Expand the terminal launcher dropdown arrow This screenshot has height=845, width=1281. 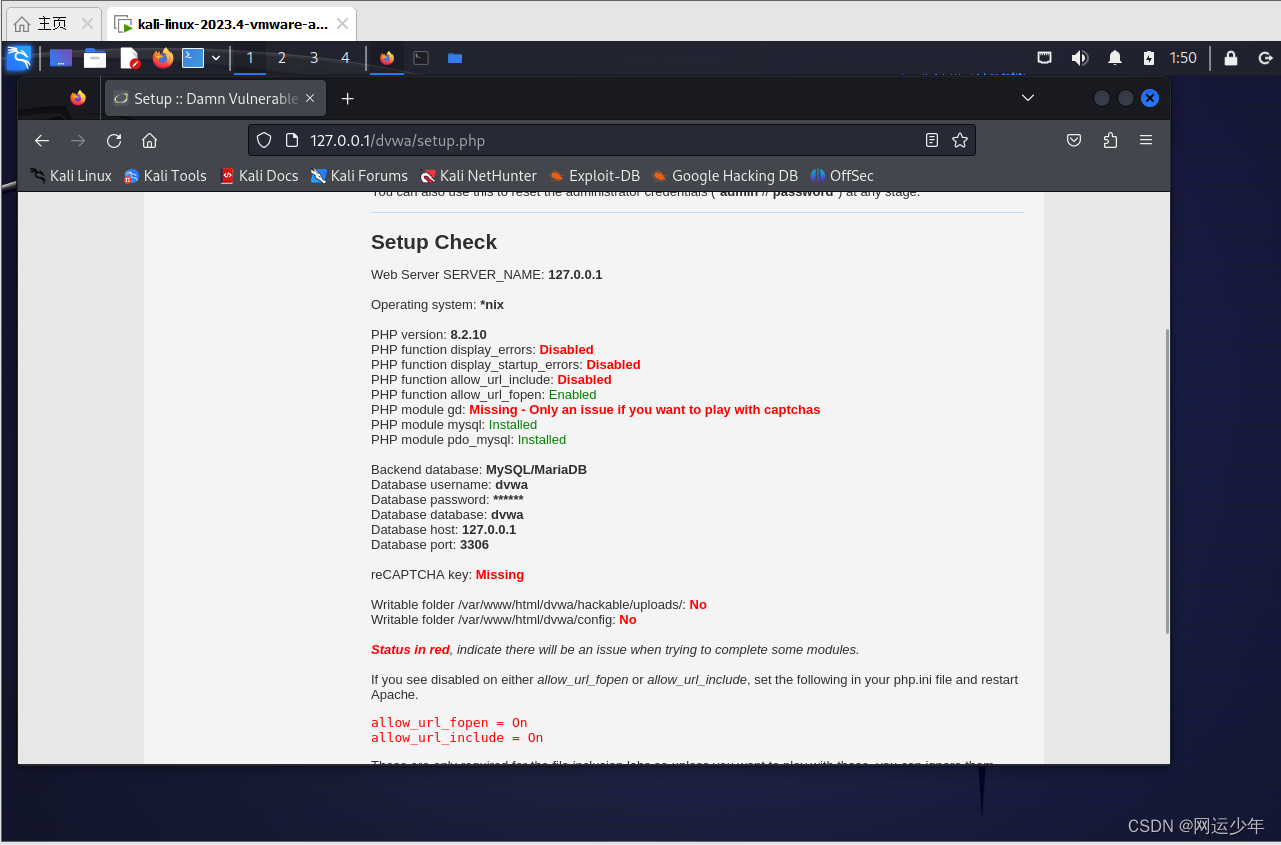click(x=216, y=58)
